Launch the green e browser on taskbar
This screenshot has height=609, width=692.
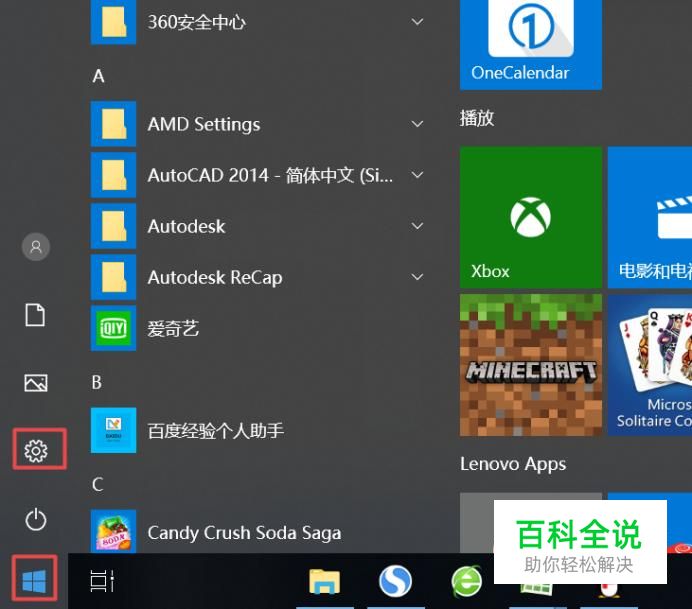coord(466,581)
